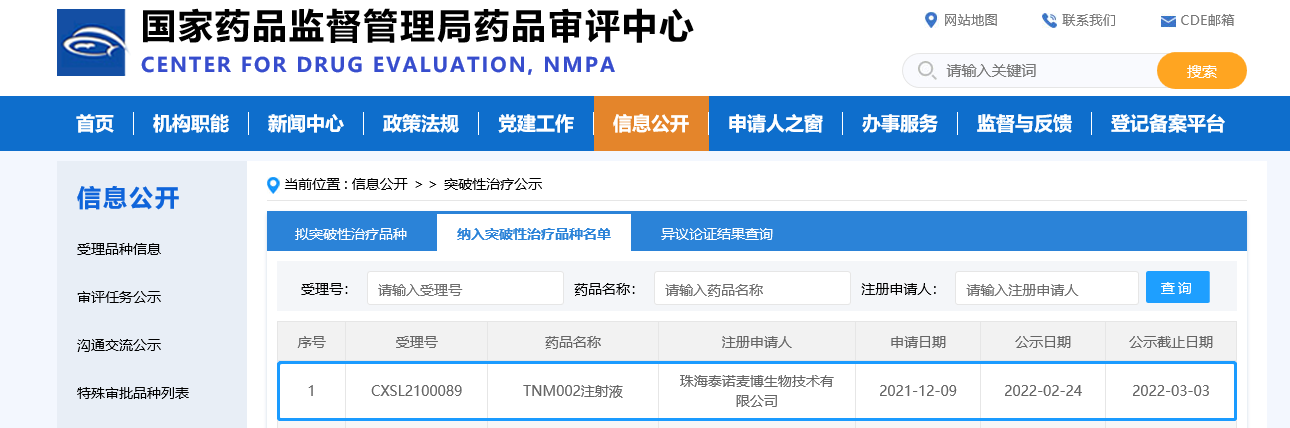Click the site map pin icon
1290x428 pixels.
pyautogui.click(x=930, y=20)
